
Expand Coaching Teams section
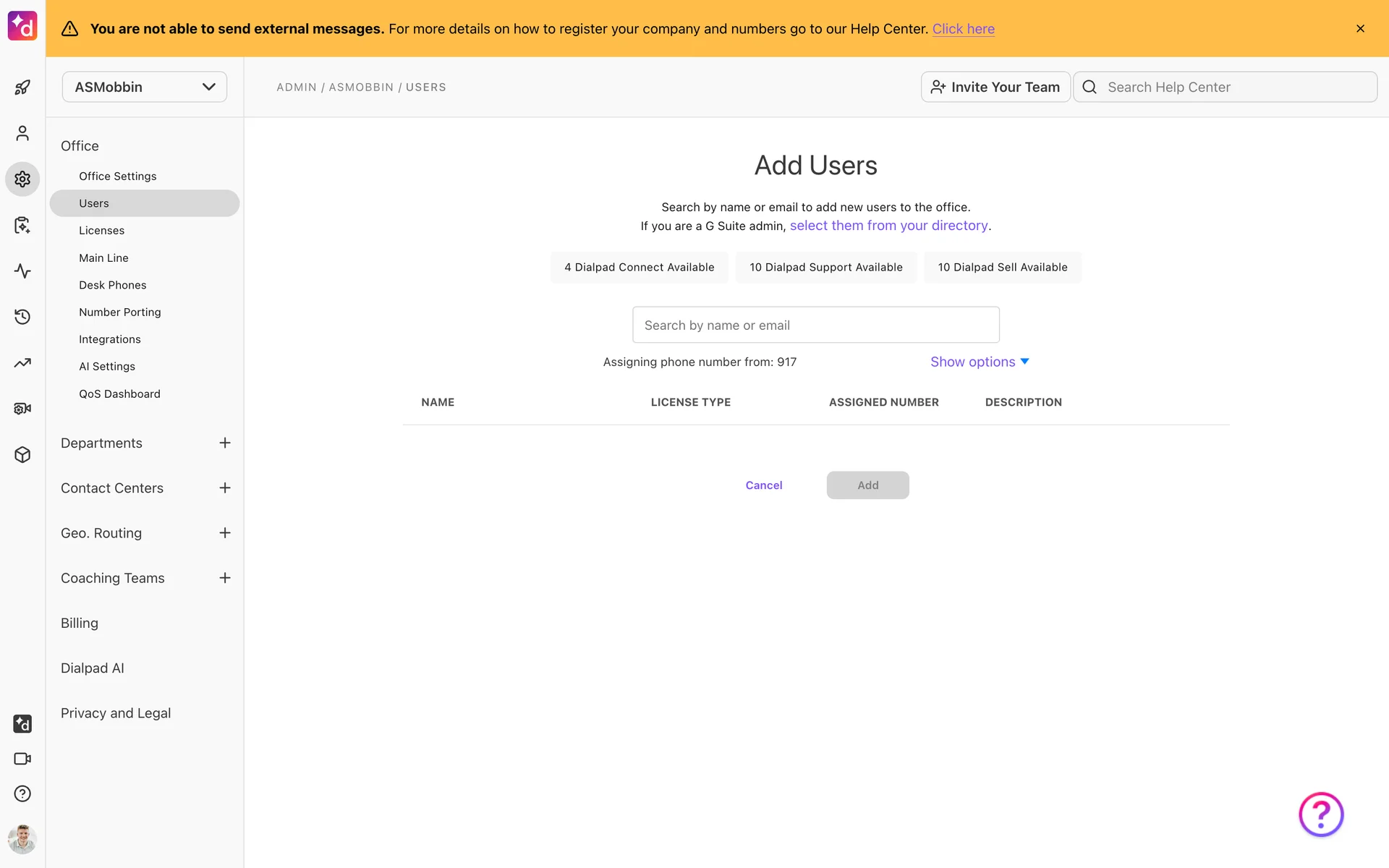click(225, 578)
